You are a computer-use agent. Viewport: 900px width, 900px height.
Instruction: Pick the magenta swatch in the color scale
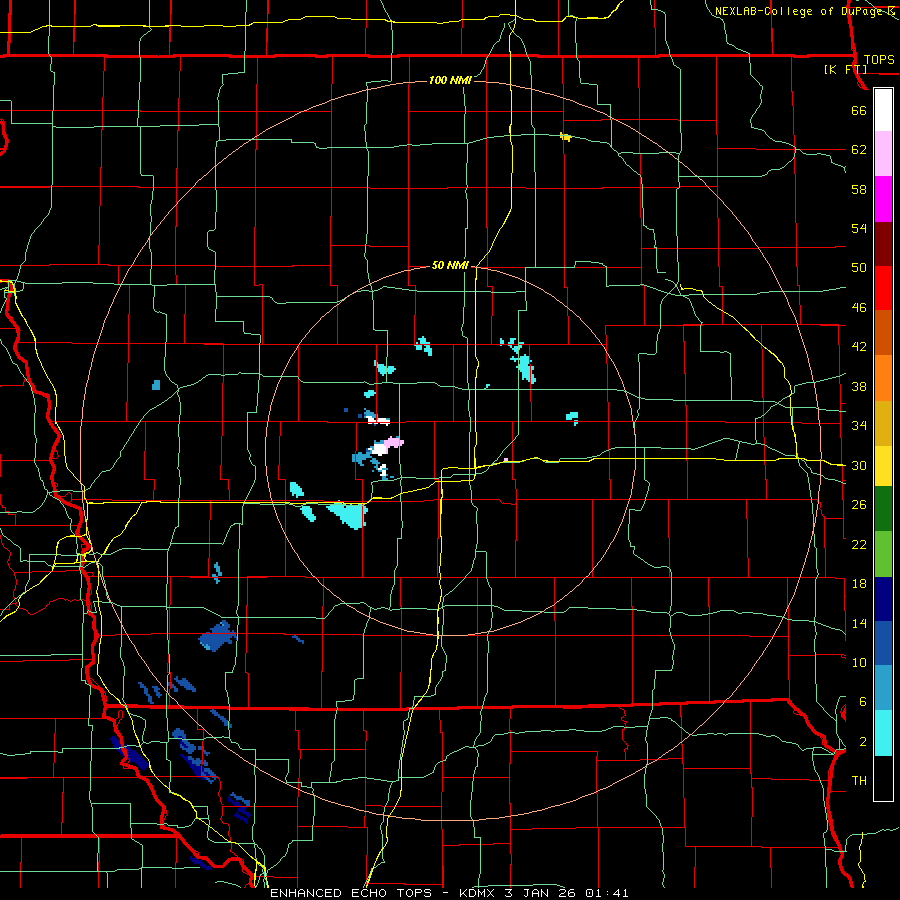pyautogui.click(x=883, y=199)
